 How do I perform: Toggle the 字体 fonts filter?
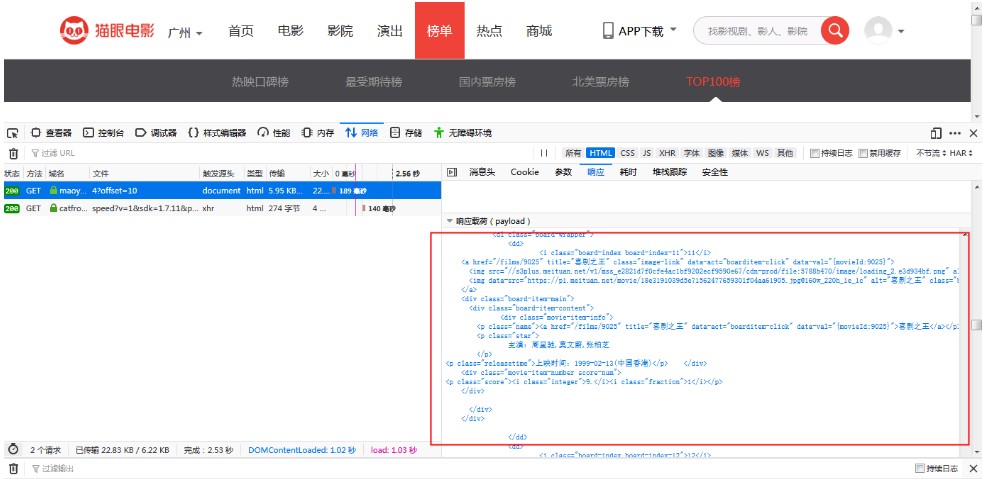coord(691,153)
